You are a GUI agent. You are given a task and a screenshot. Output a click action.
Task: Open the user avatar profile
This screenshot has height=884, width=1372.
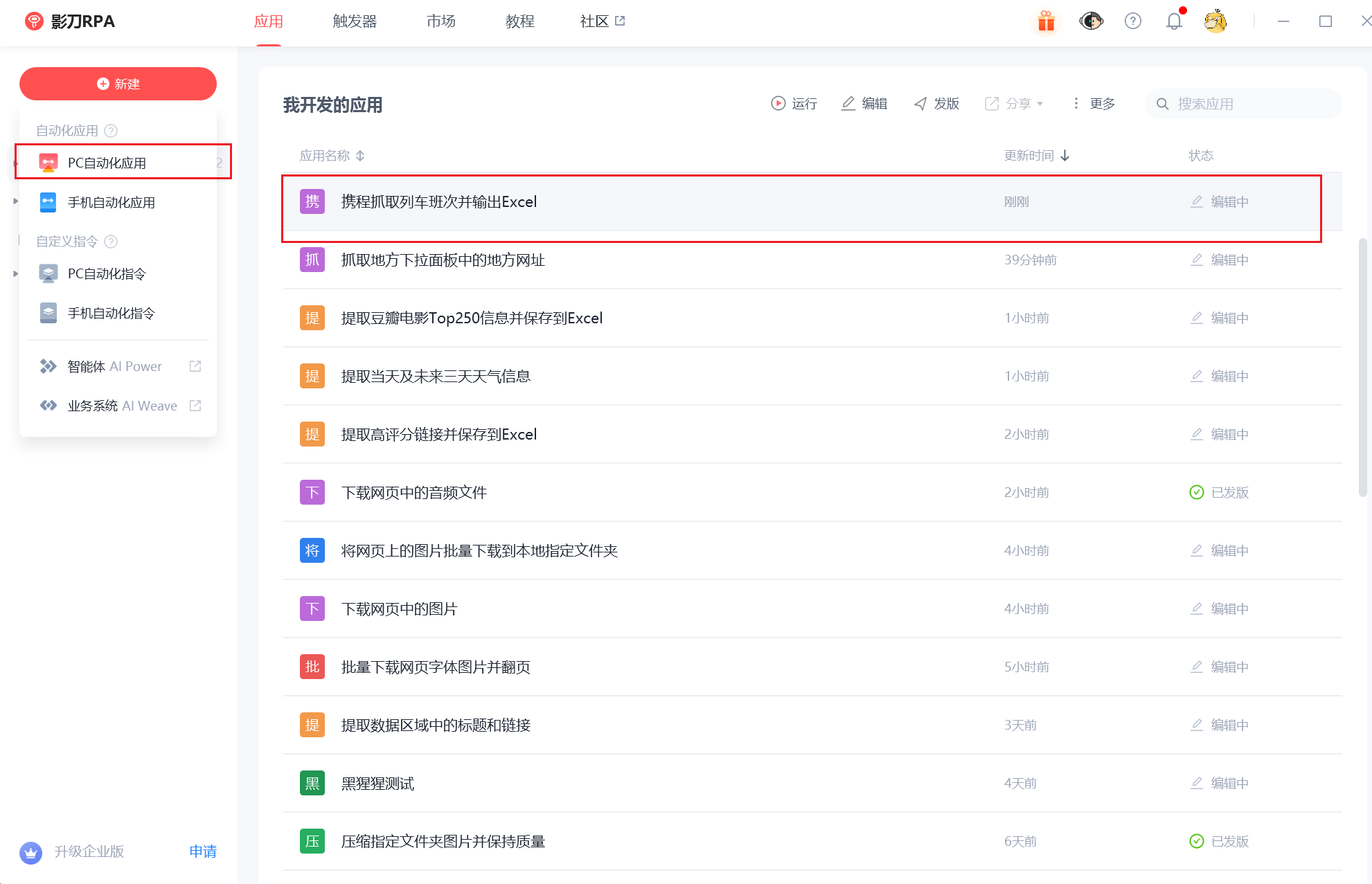1215,21
